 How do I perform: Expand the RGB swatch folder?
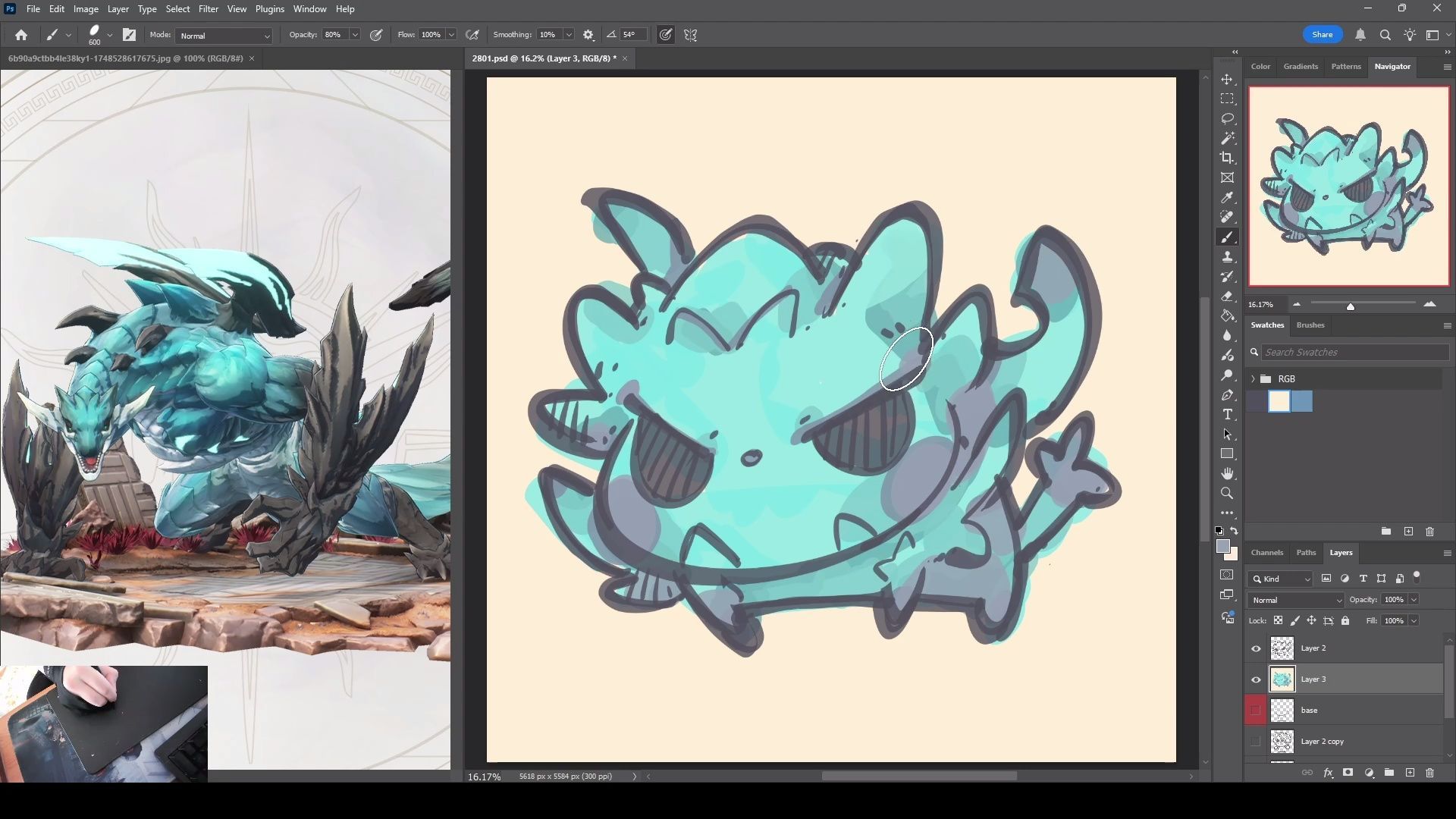pos(1253,379)
